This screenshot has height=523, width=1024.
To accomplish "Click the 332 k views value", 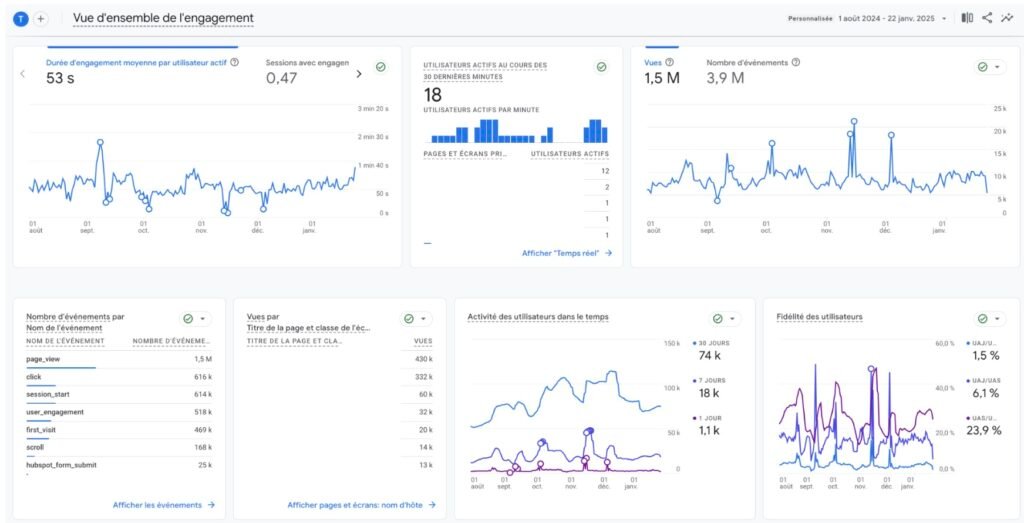I will (423, 377).
